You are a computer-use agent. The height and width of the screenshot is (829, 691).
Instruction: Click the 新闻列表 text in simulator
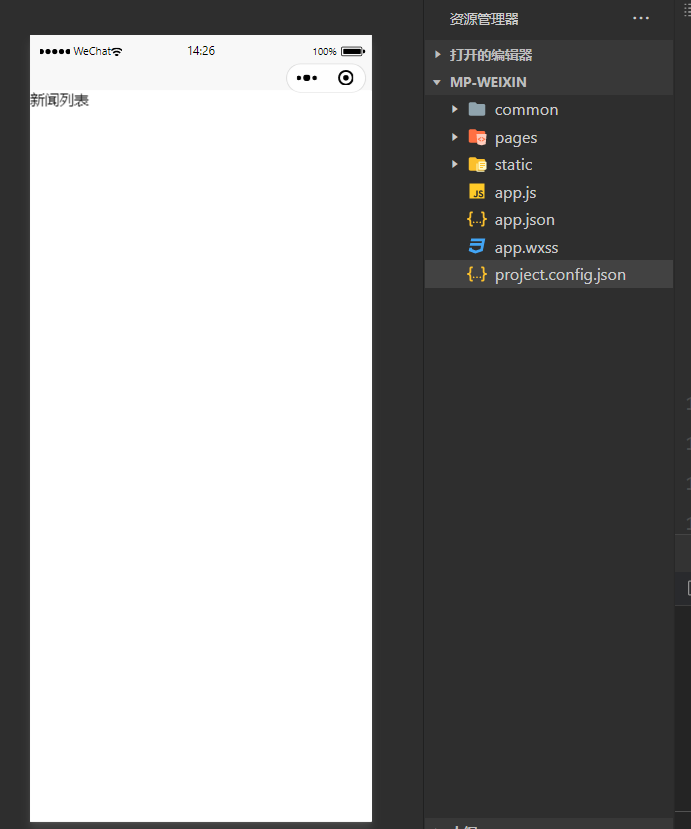[60, 100]
